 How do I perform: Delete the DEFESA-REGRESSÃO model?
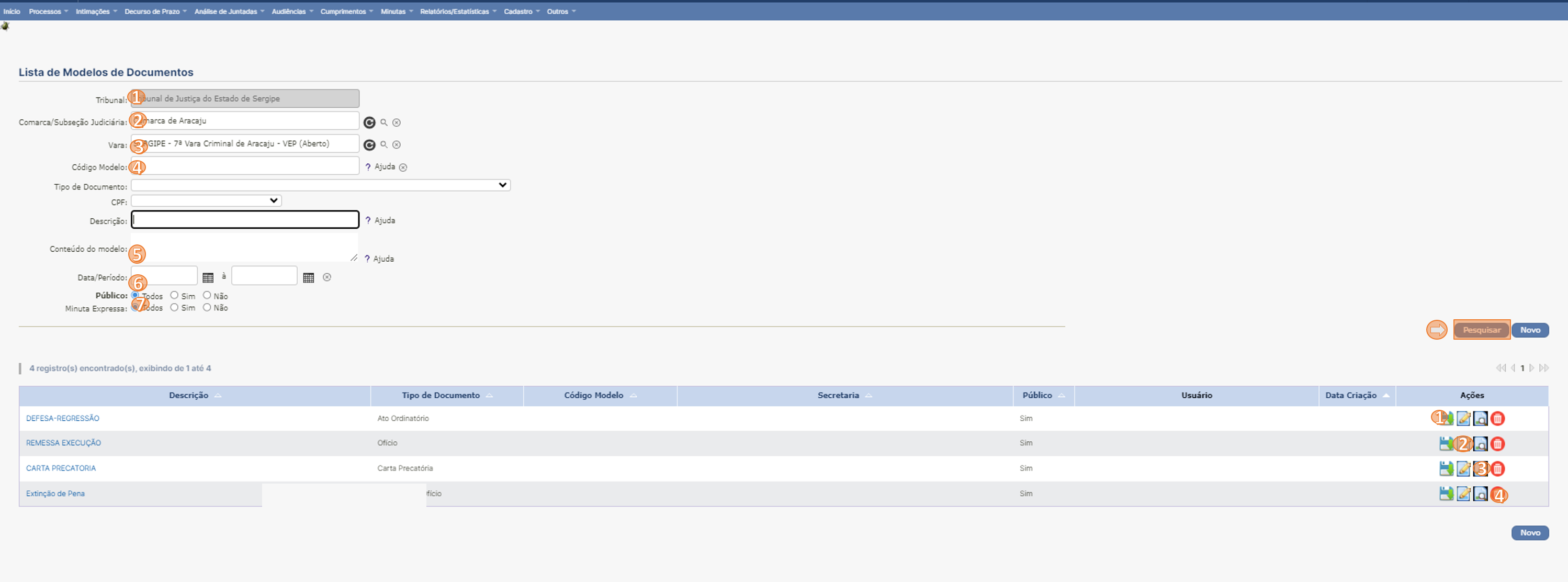point(1497,418)
